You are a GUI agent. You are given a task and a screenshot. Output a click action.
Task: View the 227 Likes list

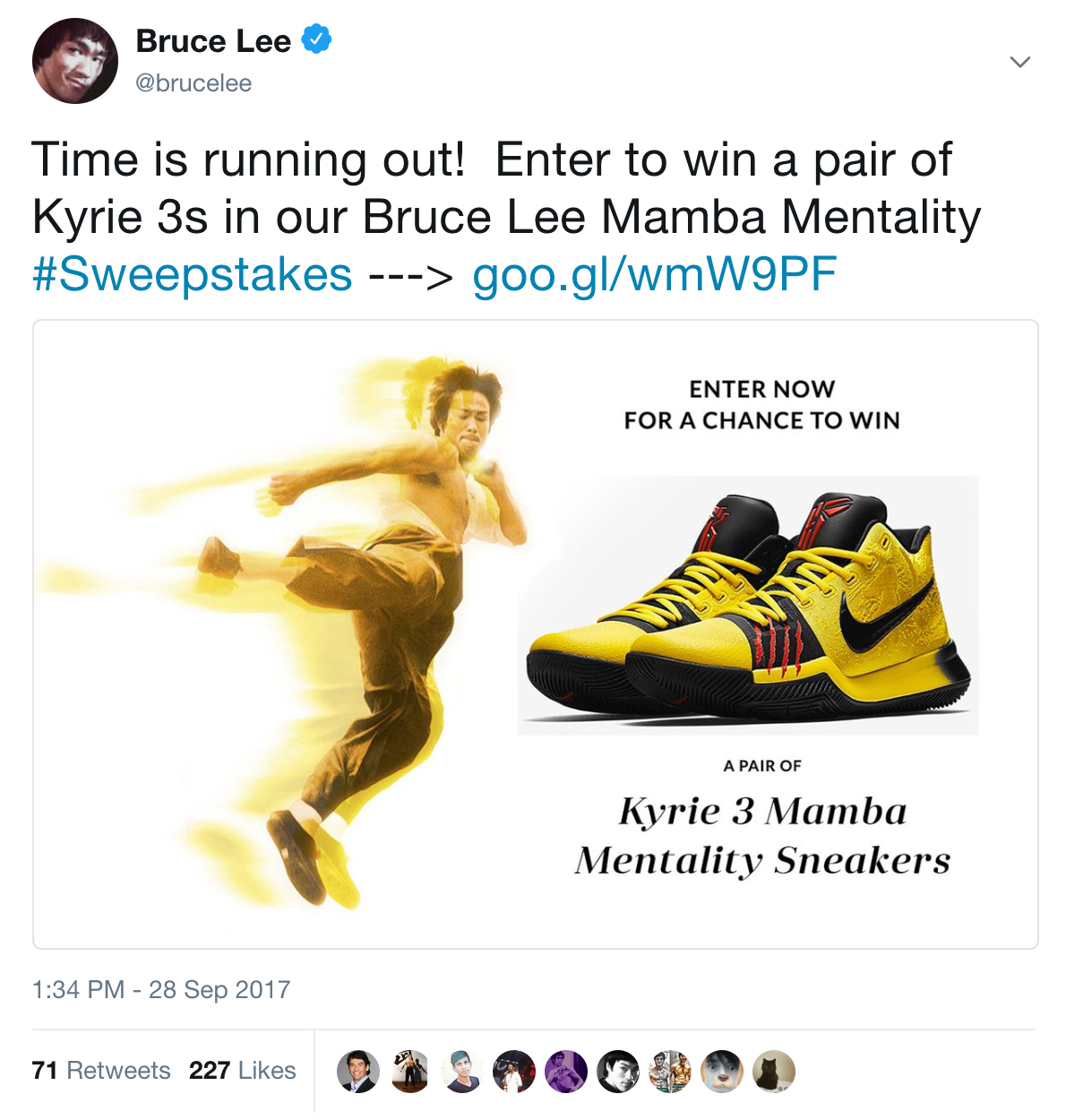pyautogui.click(x=242, y=1071)
